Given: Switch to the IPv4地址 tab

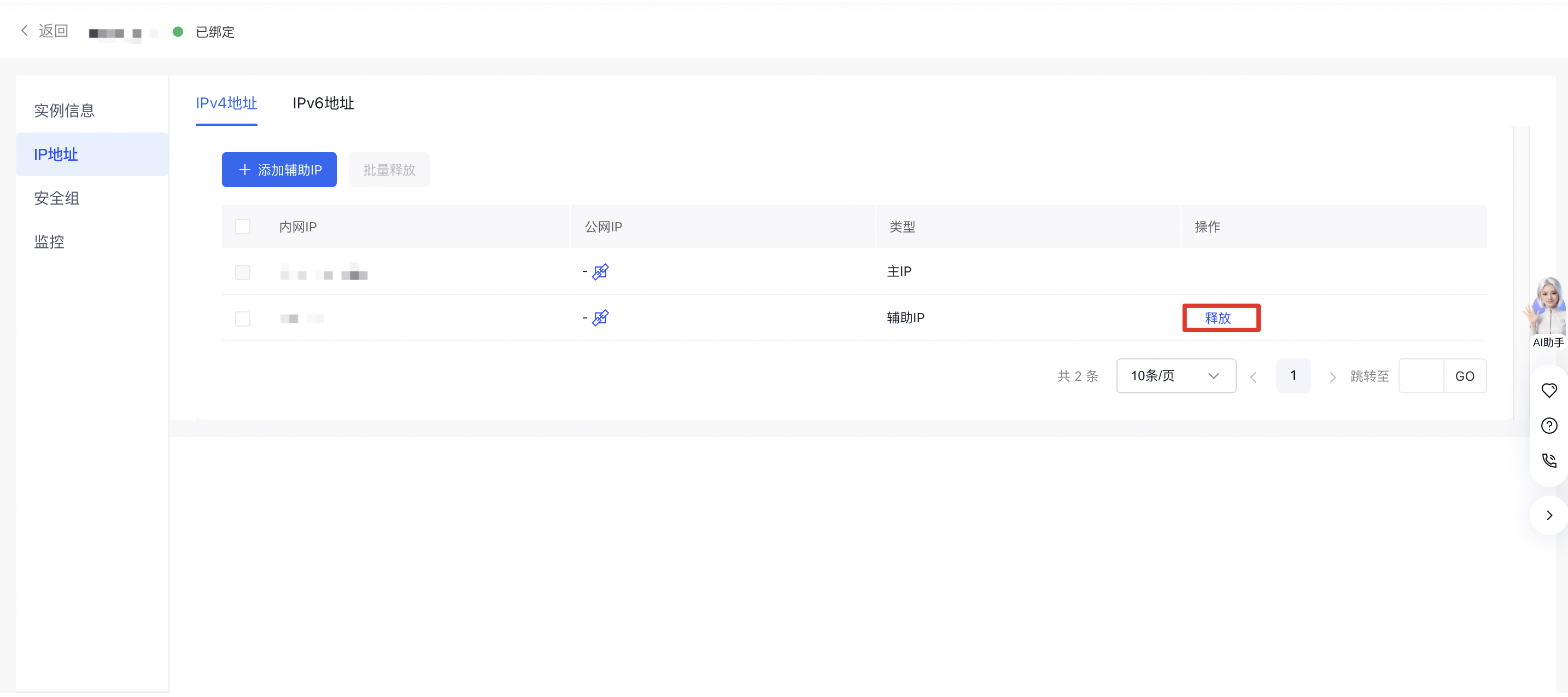Looking at the screenshot, I should tap(226, 103).
